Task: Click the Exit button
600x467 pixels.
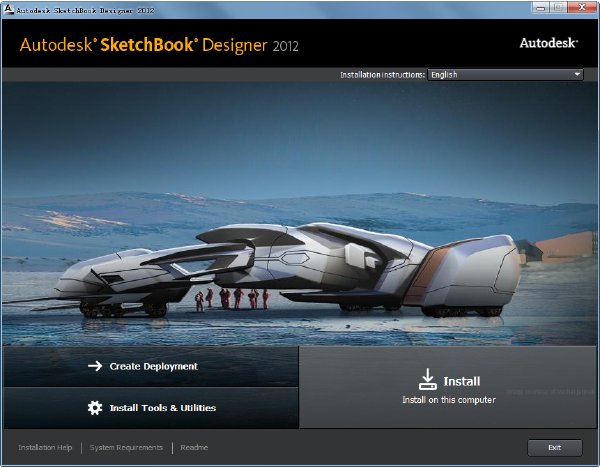Action: (x=555, y=447)
